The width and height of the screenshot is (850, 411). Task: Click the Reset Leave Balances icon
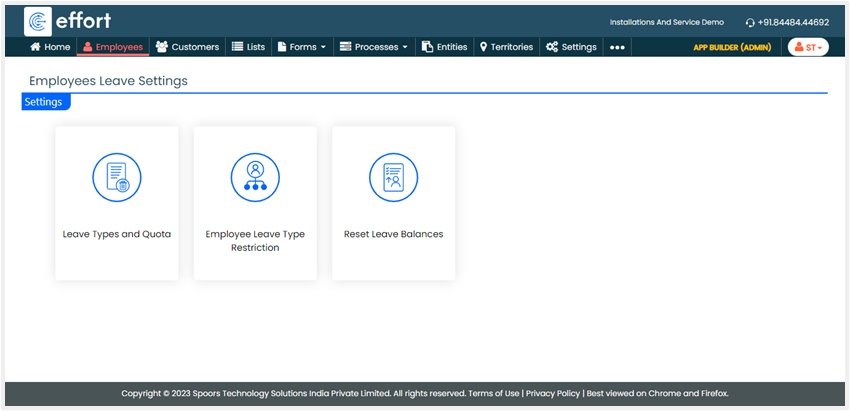point(393,177)
